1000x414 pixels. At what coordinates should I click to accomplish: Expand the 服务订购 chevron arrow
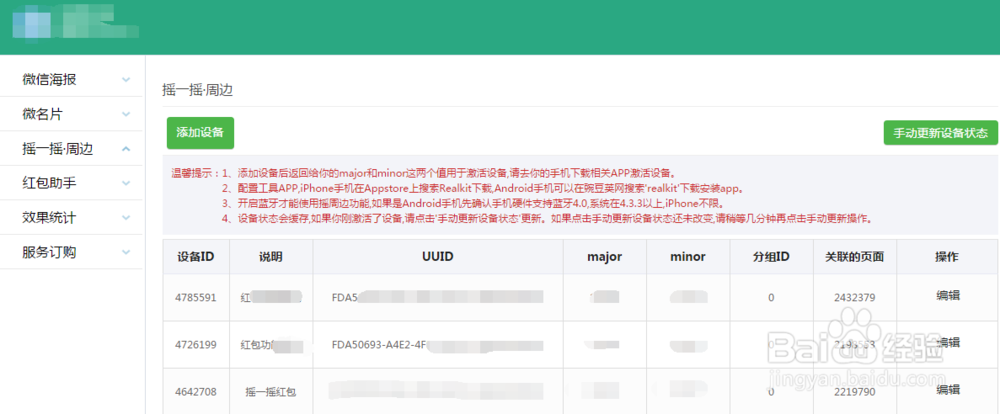pos(126,252)
